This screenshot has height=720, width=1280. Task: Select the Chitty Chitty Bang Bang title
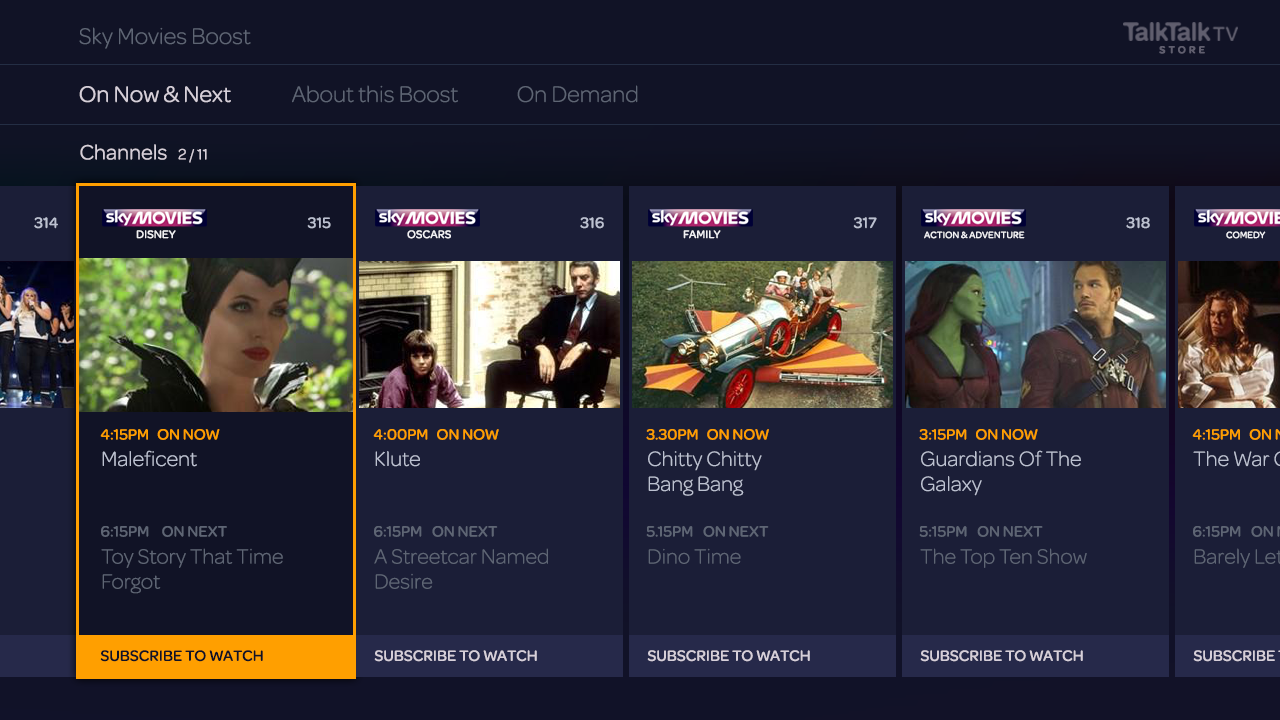704,472
